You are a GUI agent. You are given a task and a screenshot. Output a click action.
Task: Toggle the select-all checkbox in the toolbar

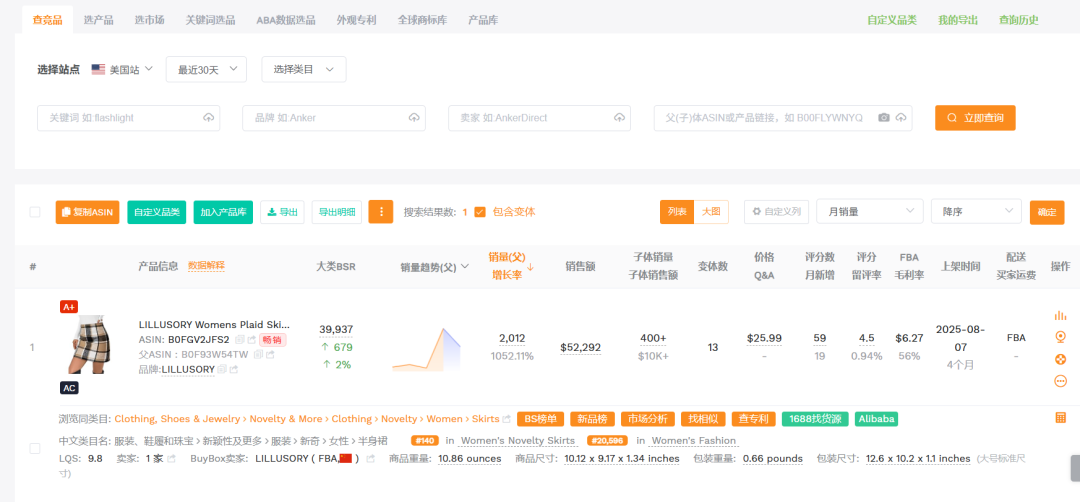pyautogui.click(x=34, y=212)
